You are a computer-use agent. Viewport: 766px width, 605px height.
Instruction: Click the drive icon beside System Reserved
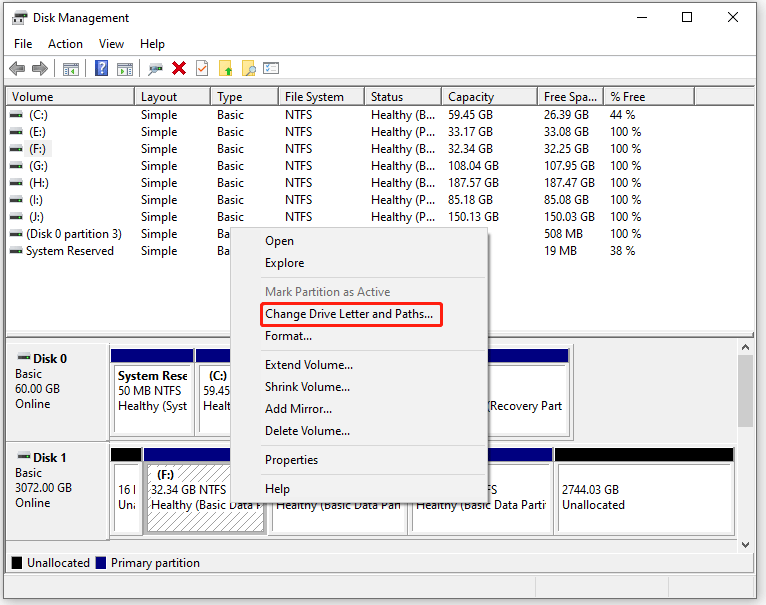pyautogui.click(x=16, y=251)
